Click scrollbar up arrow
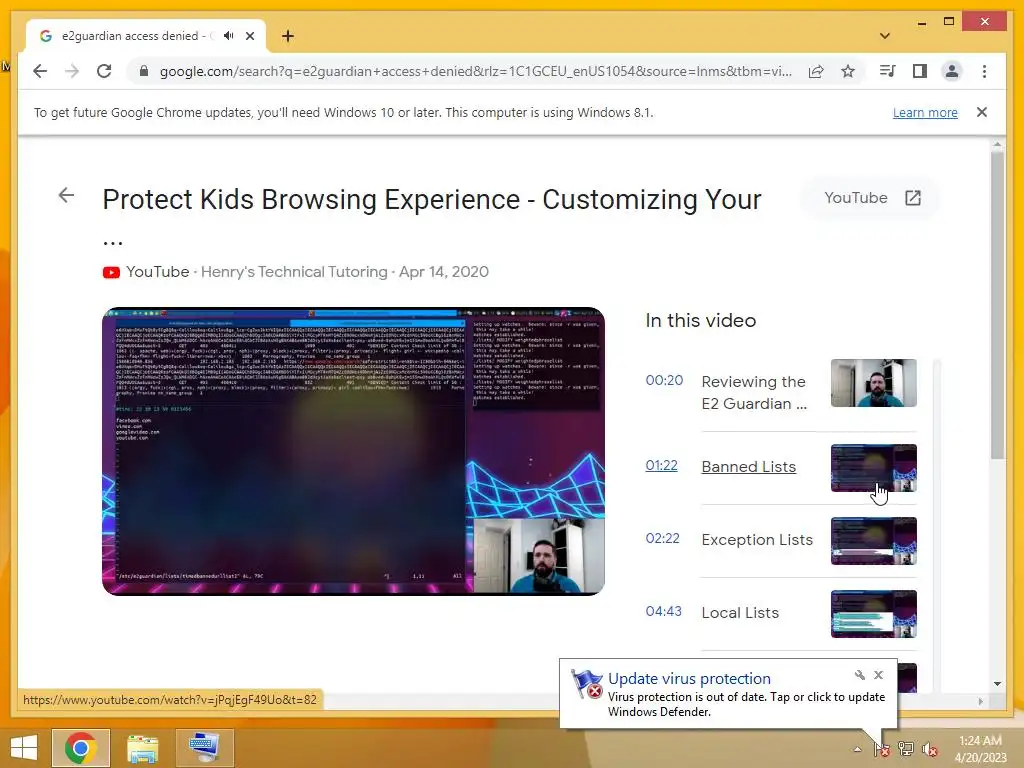This screenshot has height=768, width=1024. click(x=997, y=144)
